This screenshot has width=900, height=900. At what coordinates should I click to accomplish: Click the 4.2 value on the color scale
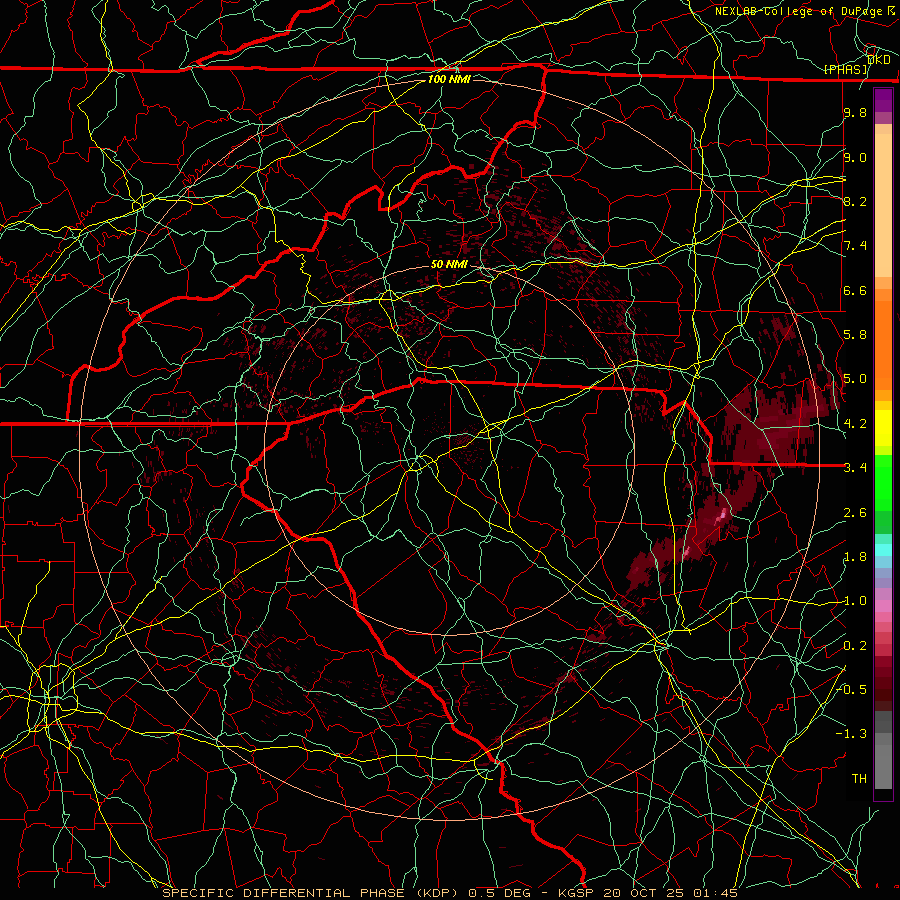[855, 424]
